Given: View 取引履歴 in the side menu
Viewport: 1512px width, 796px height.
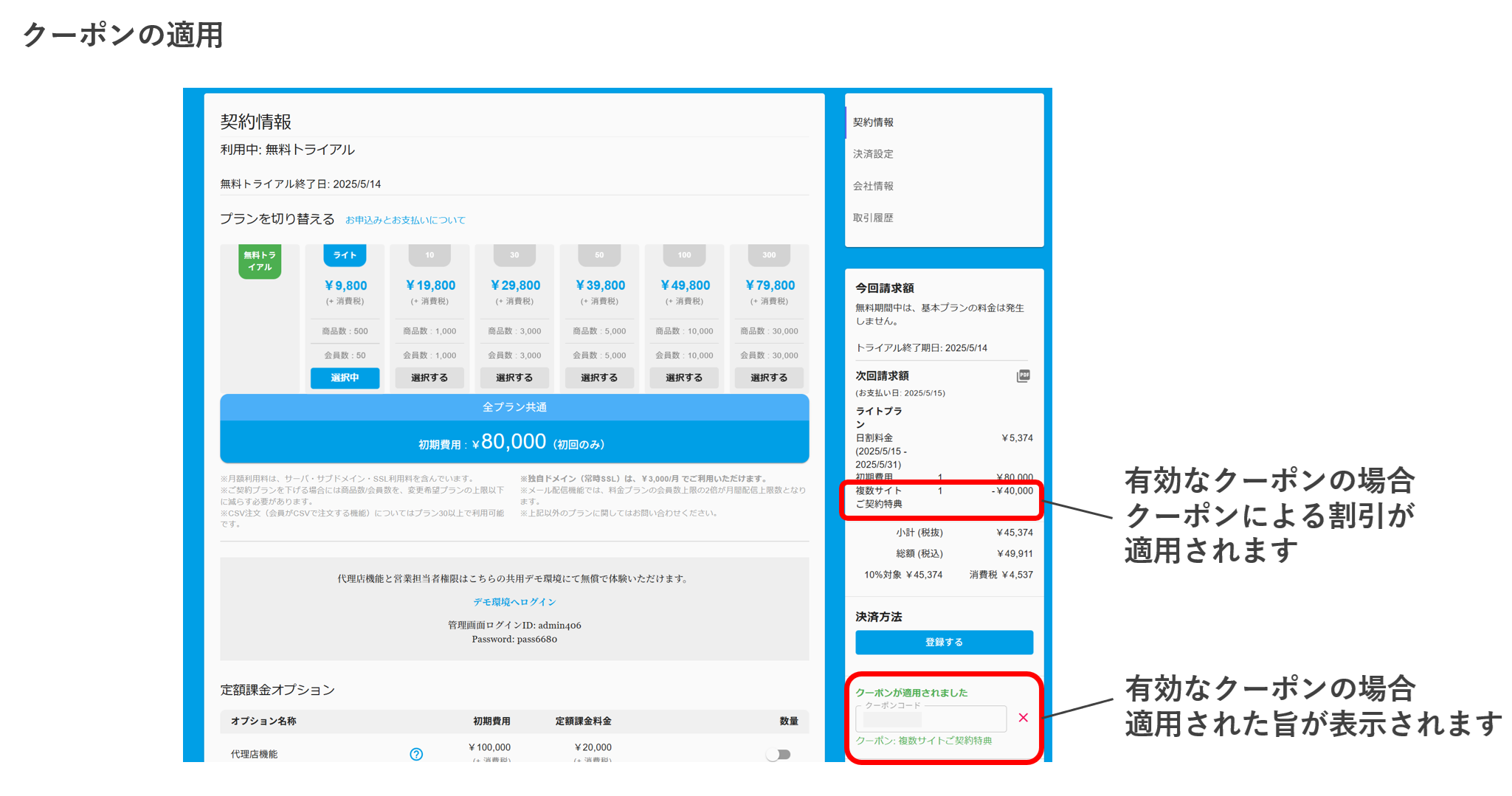Looking at the screenshot, I should [x=873, y=218].
